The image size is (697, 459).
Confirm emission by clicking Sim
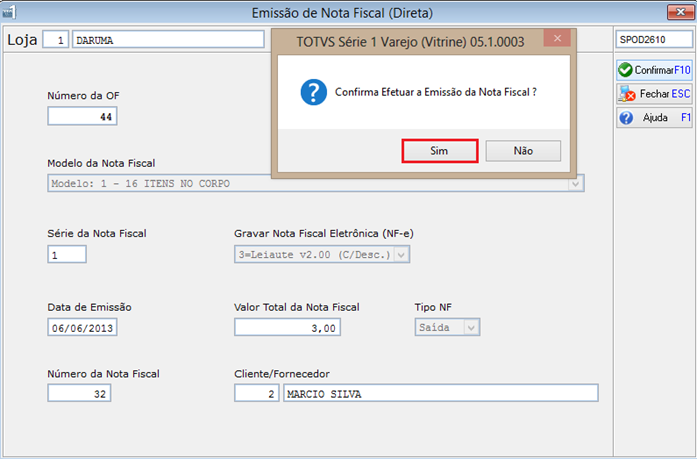click(440, 151)
